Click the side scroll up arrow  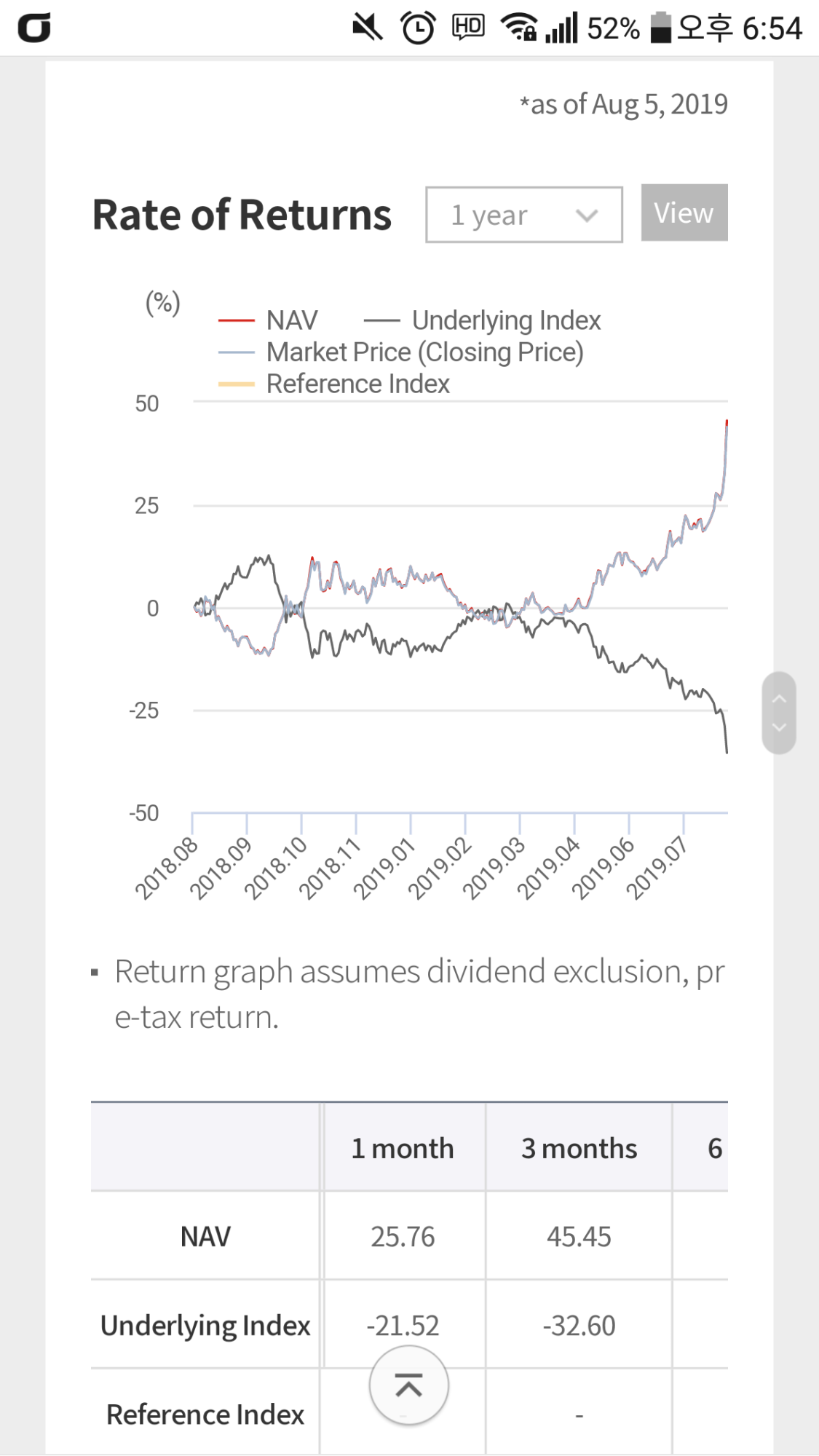tap(779, 699)
